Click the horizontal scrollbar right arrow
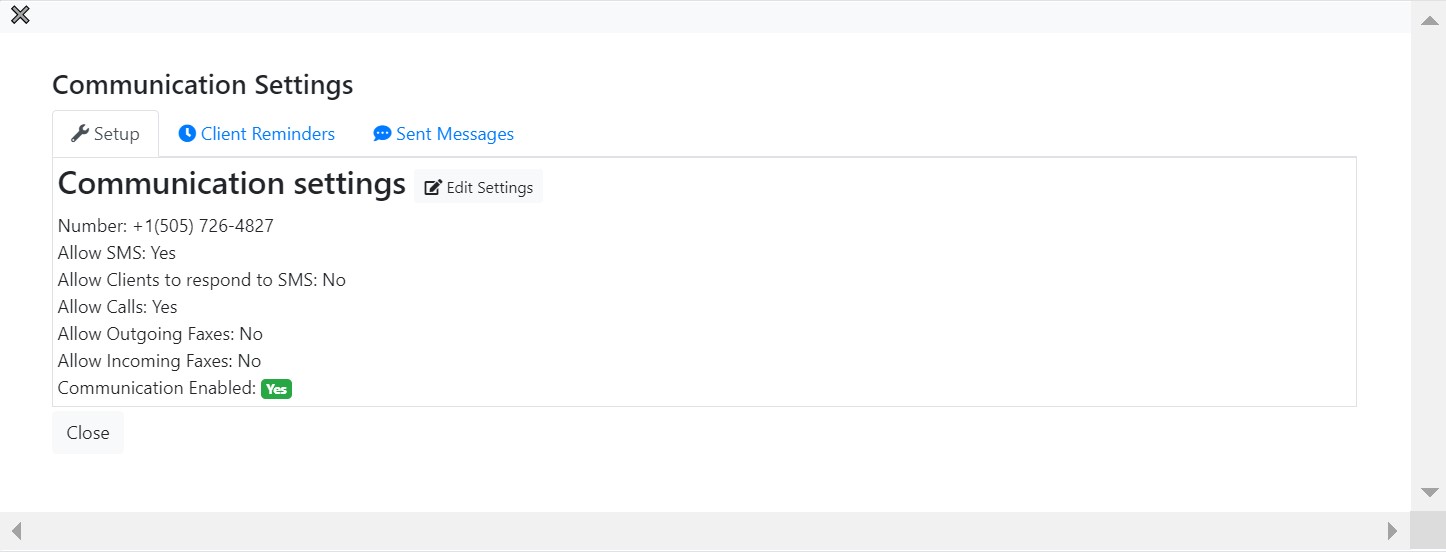1446x552 pixels. pos(1393,530)
